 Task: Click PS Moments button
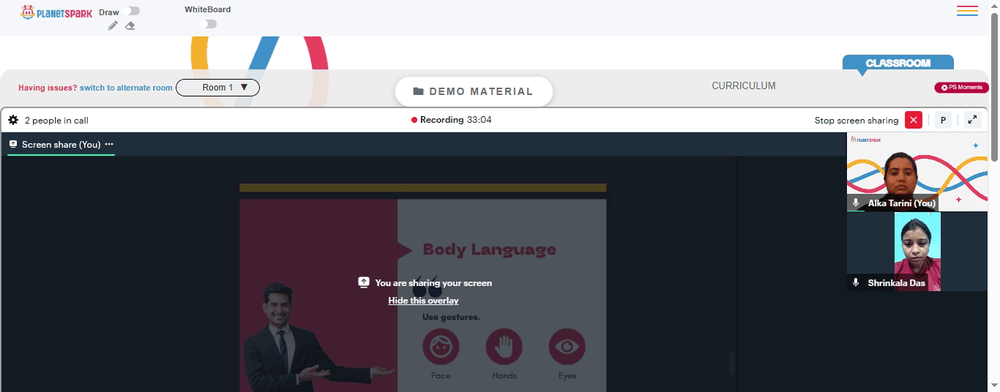962,88
